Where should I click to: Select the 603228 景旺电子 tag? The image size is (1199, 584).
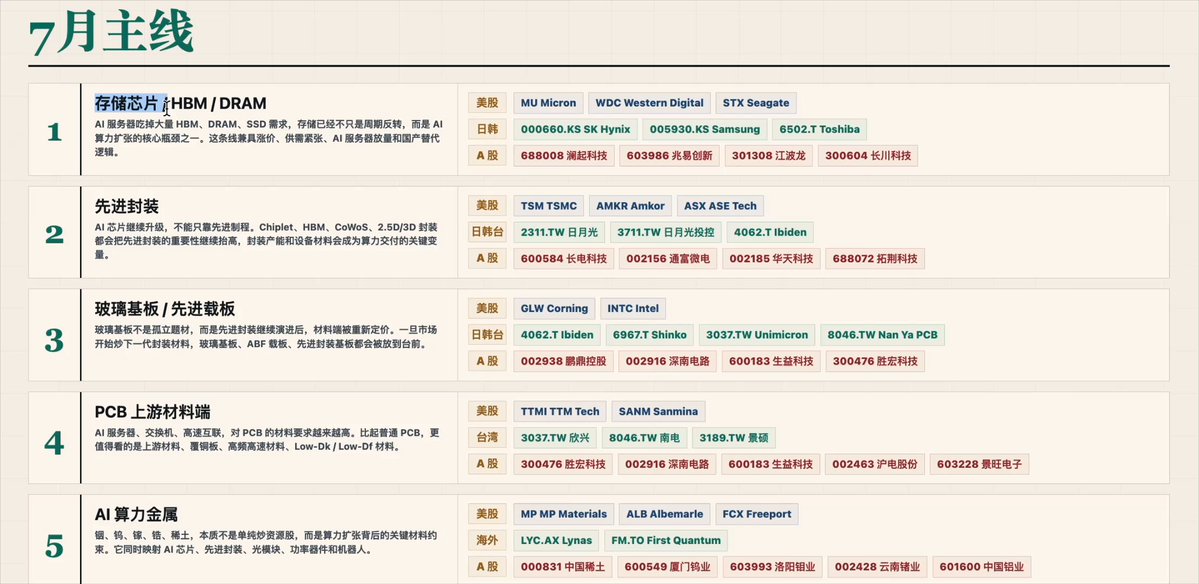(x=979, y=464)
